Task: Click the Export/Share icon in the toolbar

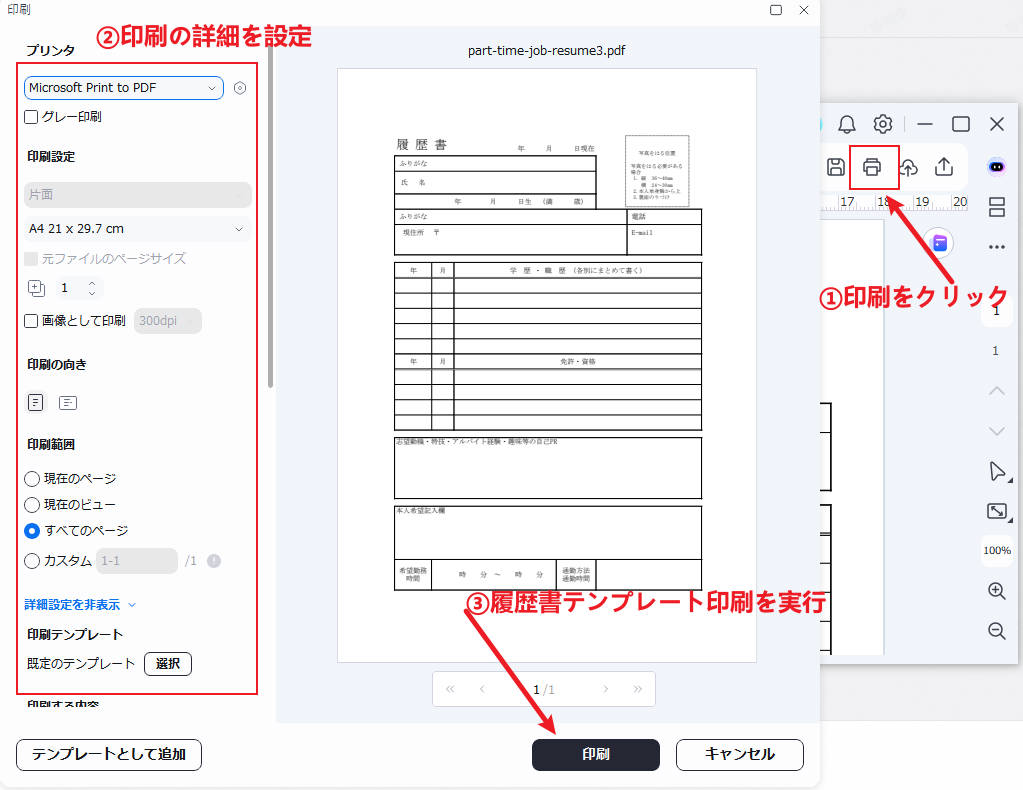Action: (943, 167)
